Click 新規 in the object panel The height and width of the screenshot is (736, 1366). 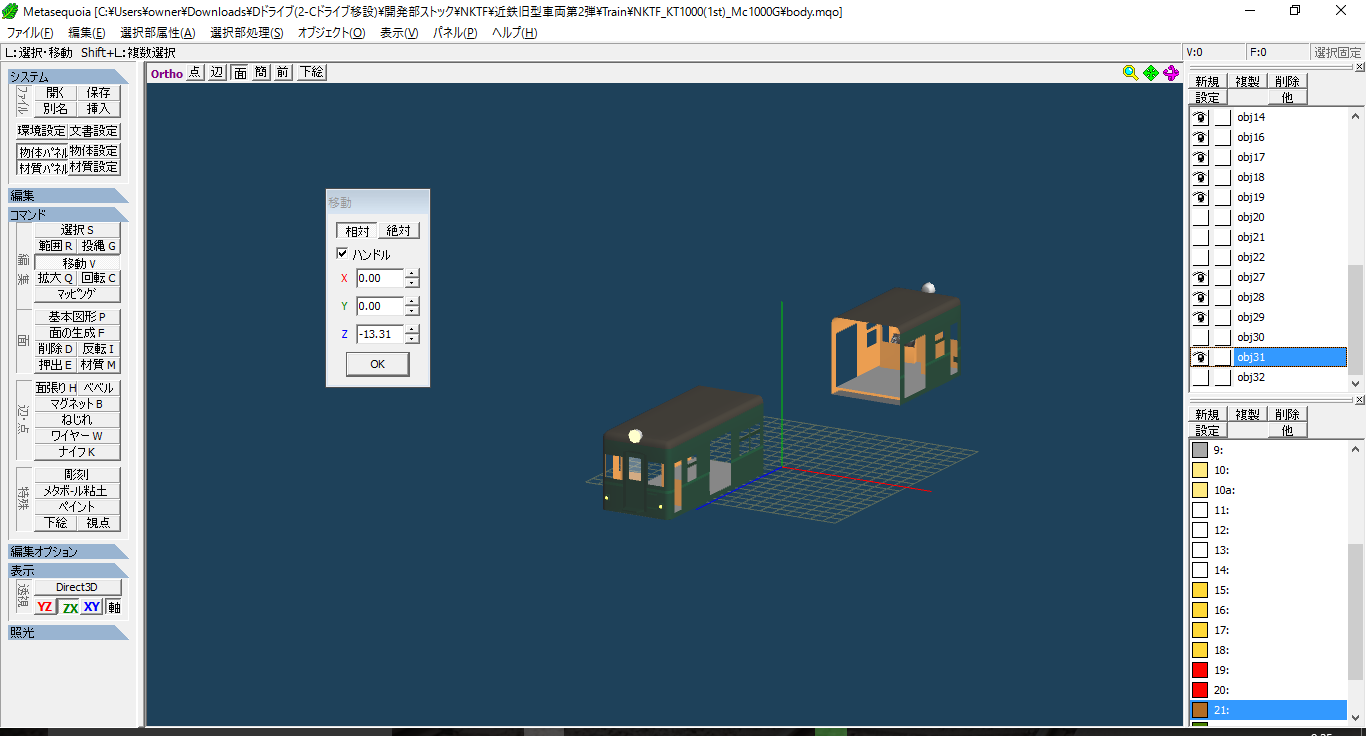pyautogui.click(x=1207, y=82)
